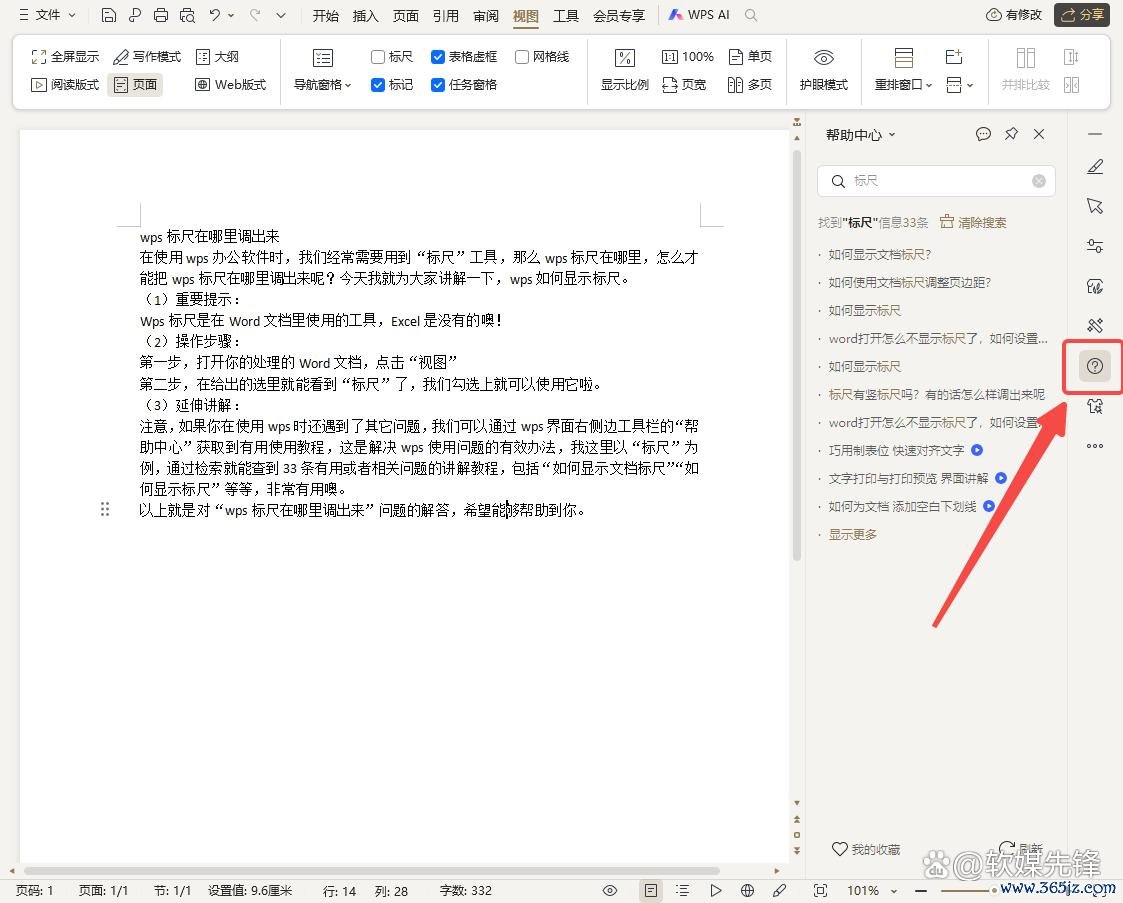Click 显示更多 to show more results

pyautogui.click(x=852, y=534)
